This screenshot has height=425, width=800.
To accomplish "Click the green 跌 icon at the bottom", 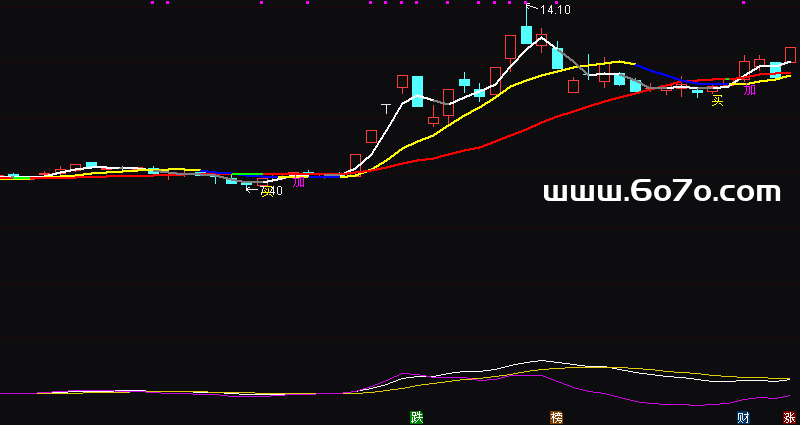I will [x=416, y=417].
